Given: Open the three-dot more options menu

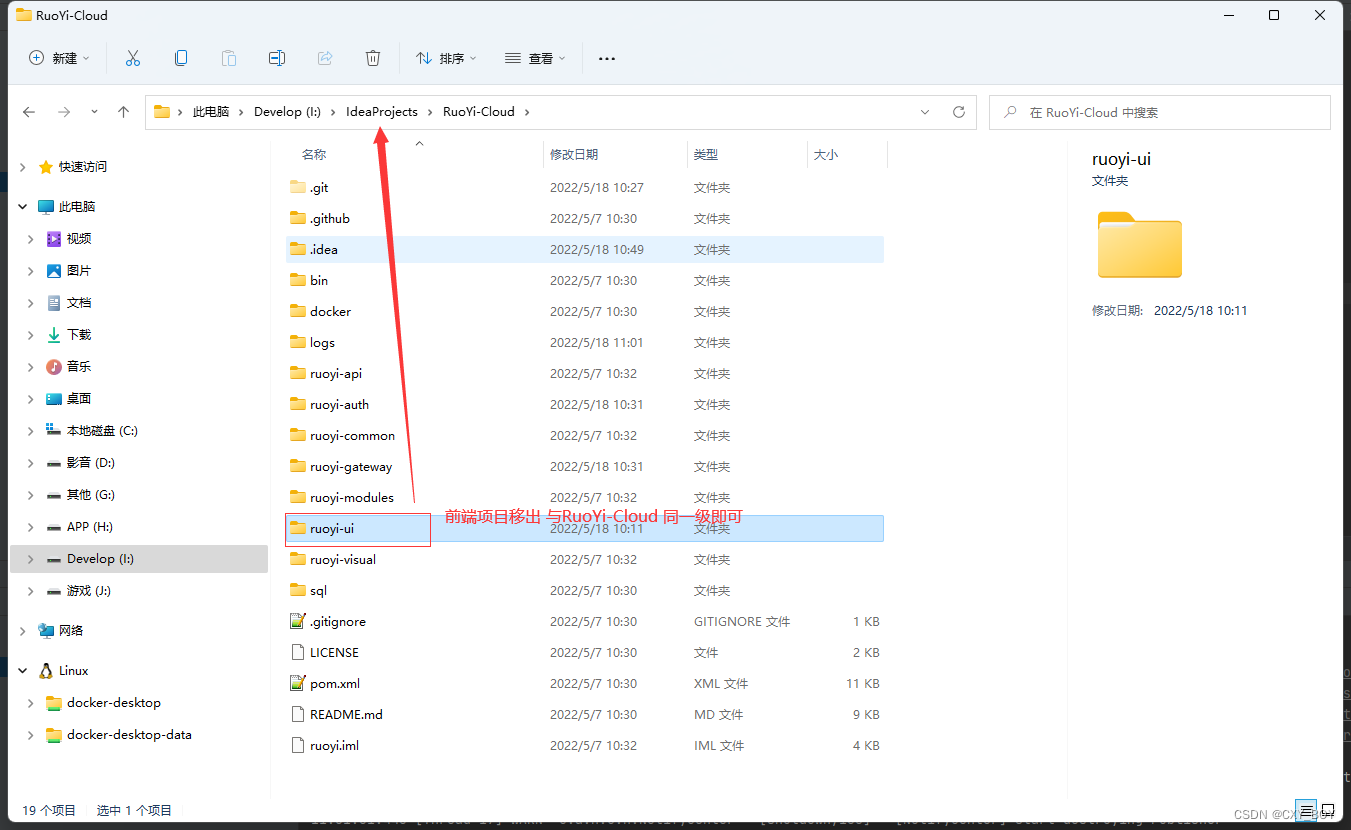Looking at the screenshot, I should tap(607, 58).
